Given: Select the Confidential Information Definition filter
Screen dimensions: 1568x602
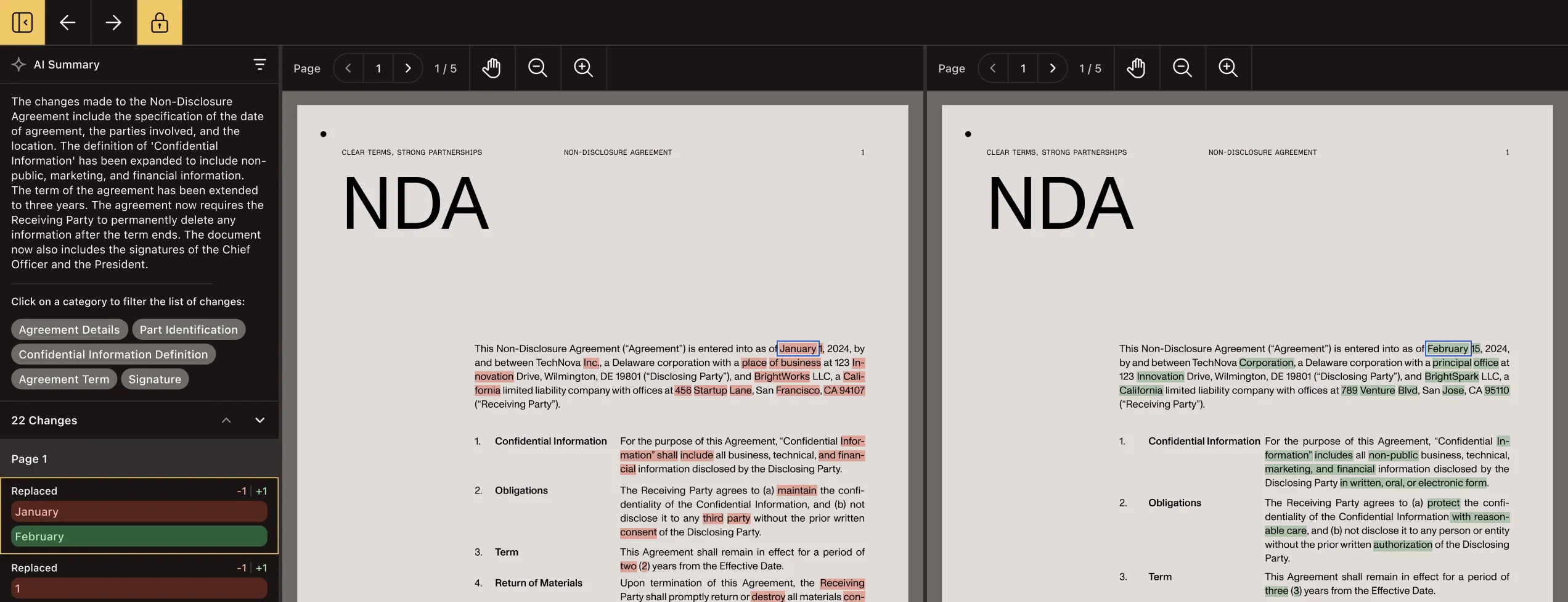Looking at the screenshot, I should (113, 354).
